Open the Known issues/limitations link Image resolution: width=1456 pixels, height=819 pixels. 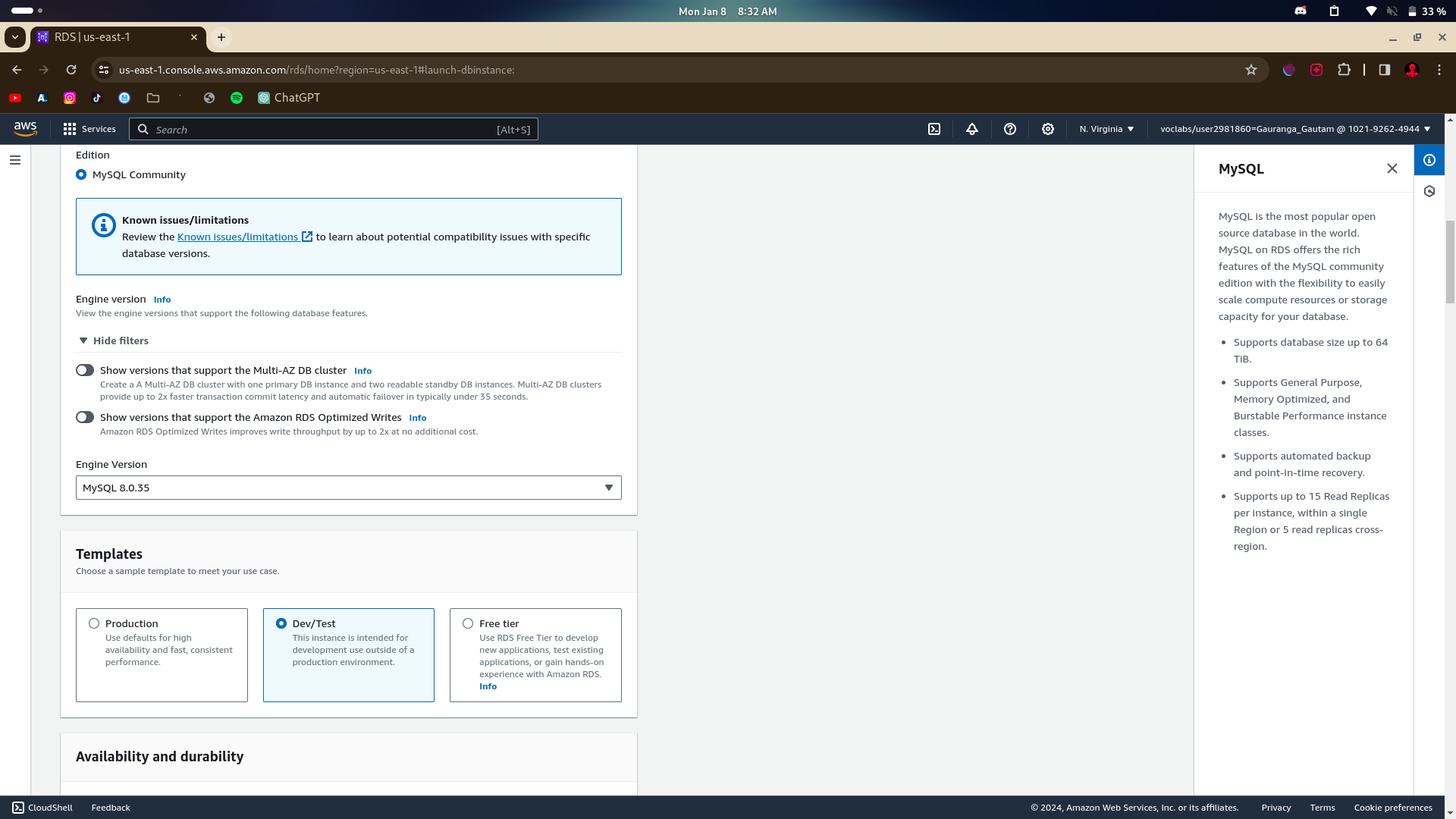238,237
